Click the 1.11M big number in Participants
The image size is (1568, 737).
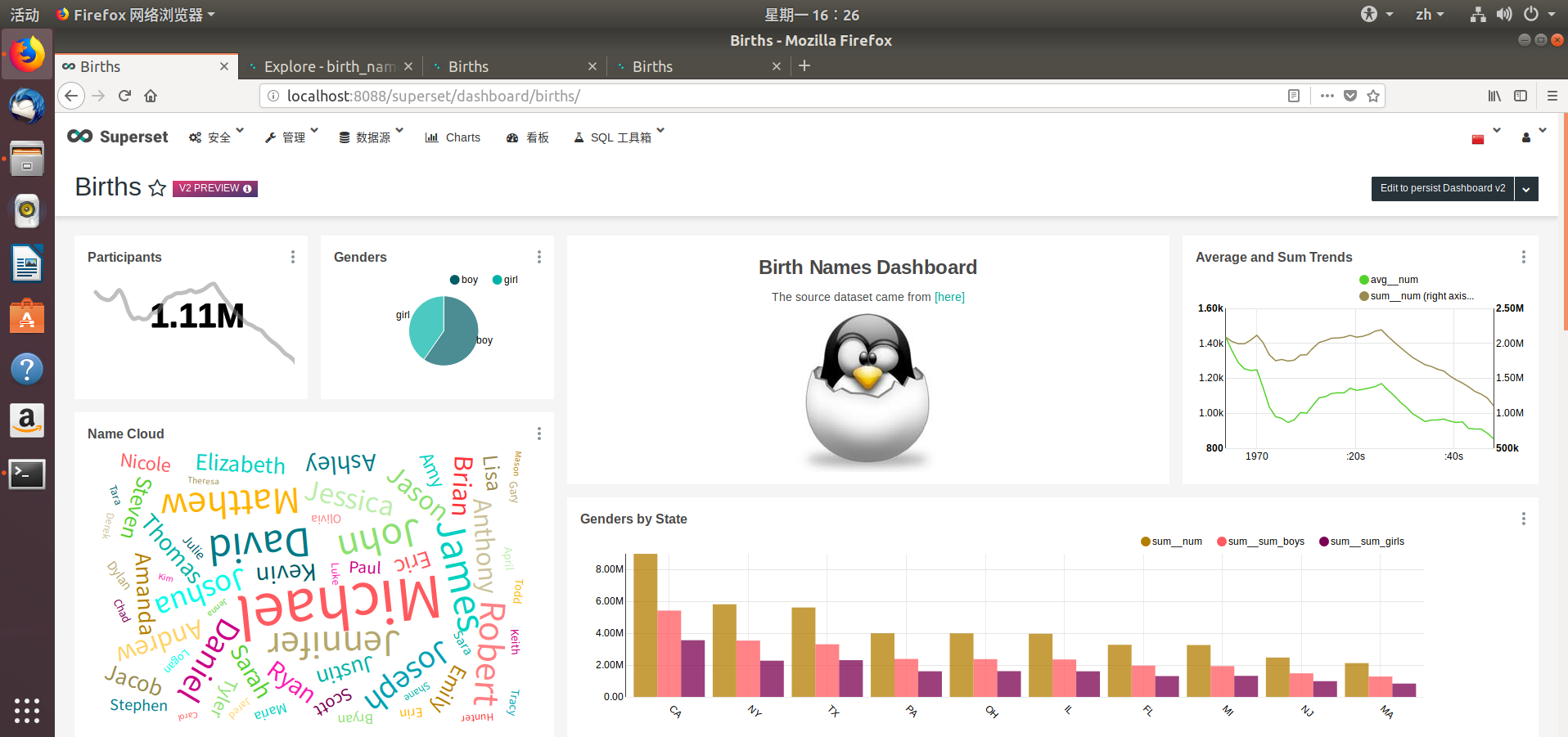coord(197,316)
